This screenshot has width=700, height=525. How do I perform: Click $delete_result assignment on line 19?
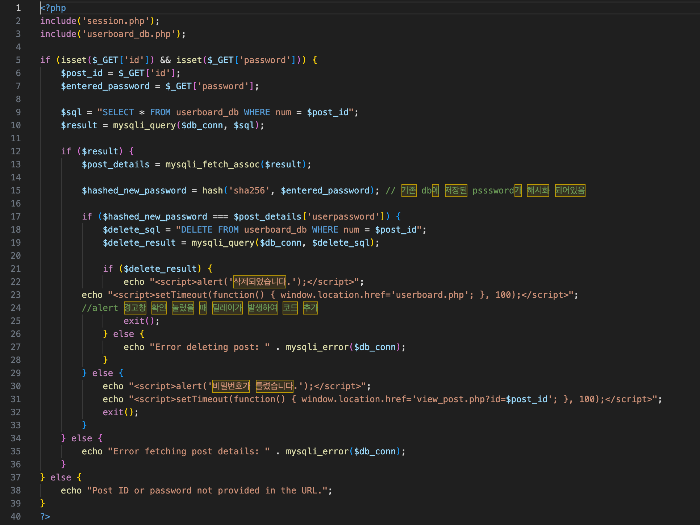click(x=241, y=243)
